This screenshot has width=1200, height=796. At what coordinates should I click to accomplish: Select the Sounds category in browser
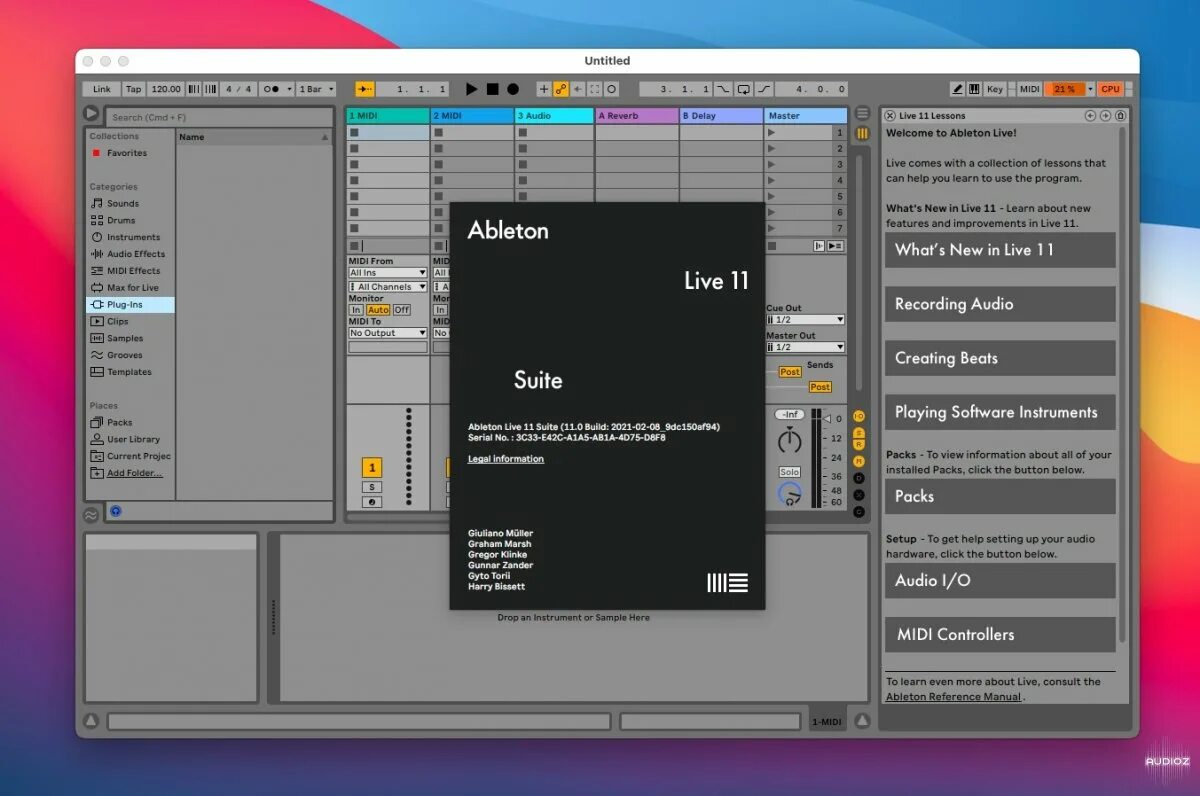(122, 204)
